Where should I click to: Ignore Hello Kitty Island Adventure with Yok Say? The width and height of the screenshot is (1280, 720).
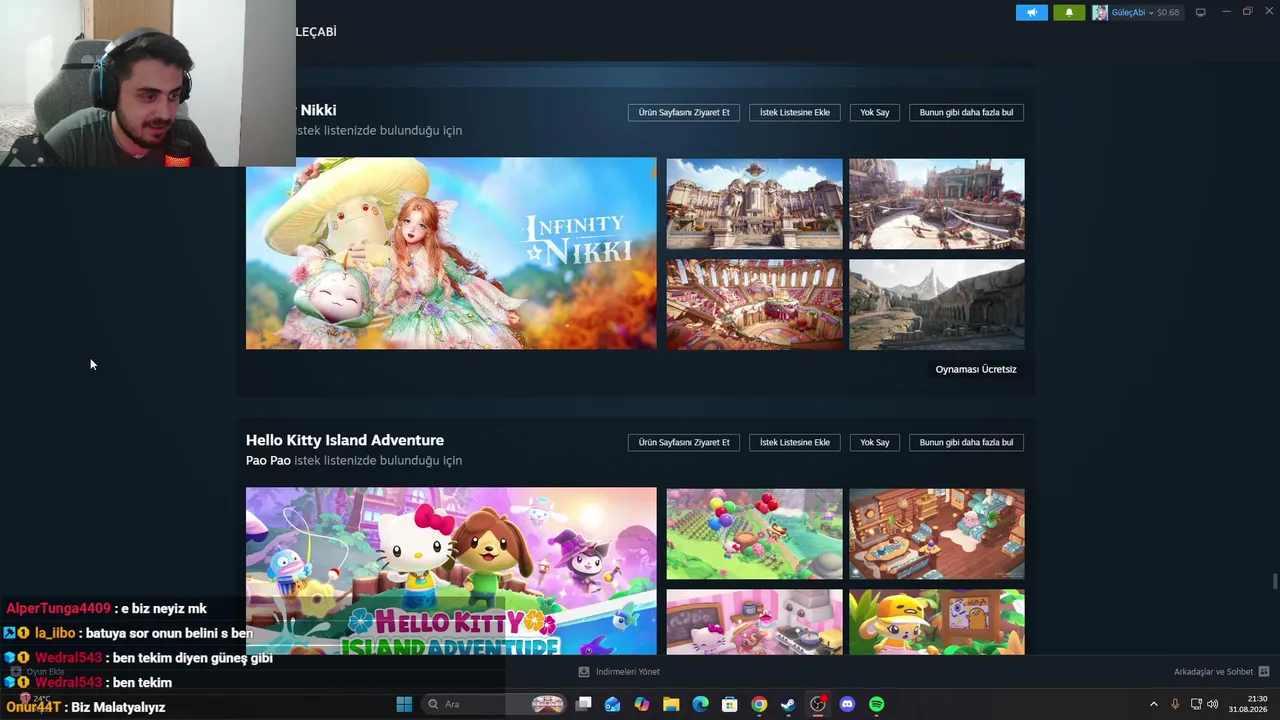coord(875,442)
